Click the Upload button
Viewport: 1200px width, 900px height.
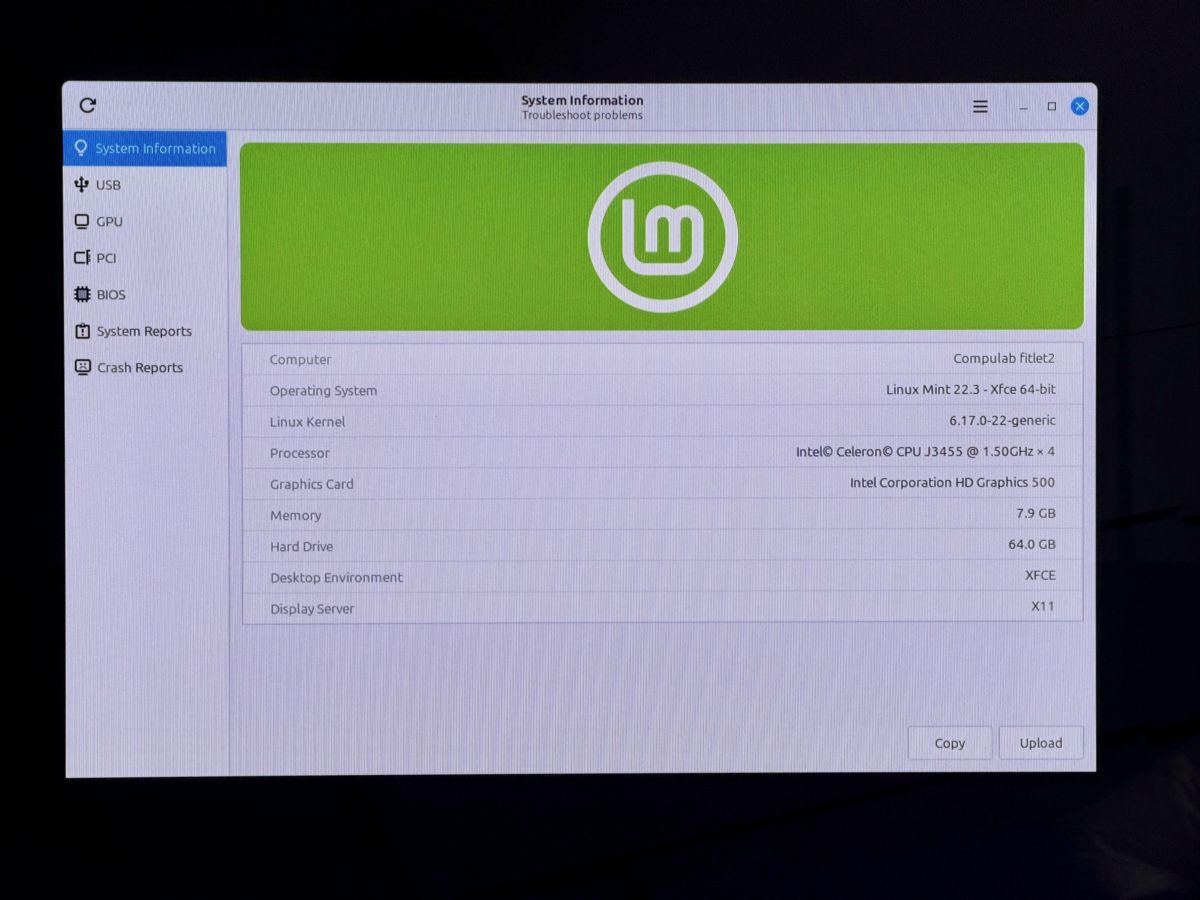(1041, 743)
